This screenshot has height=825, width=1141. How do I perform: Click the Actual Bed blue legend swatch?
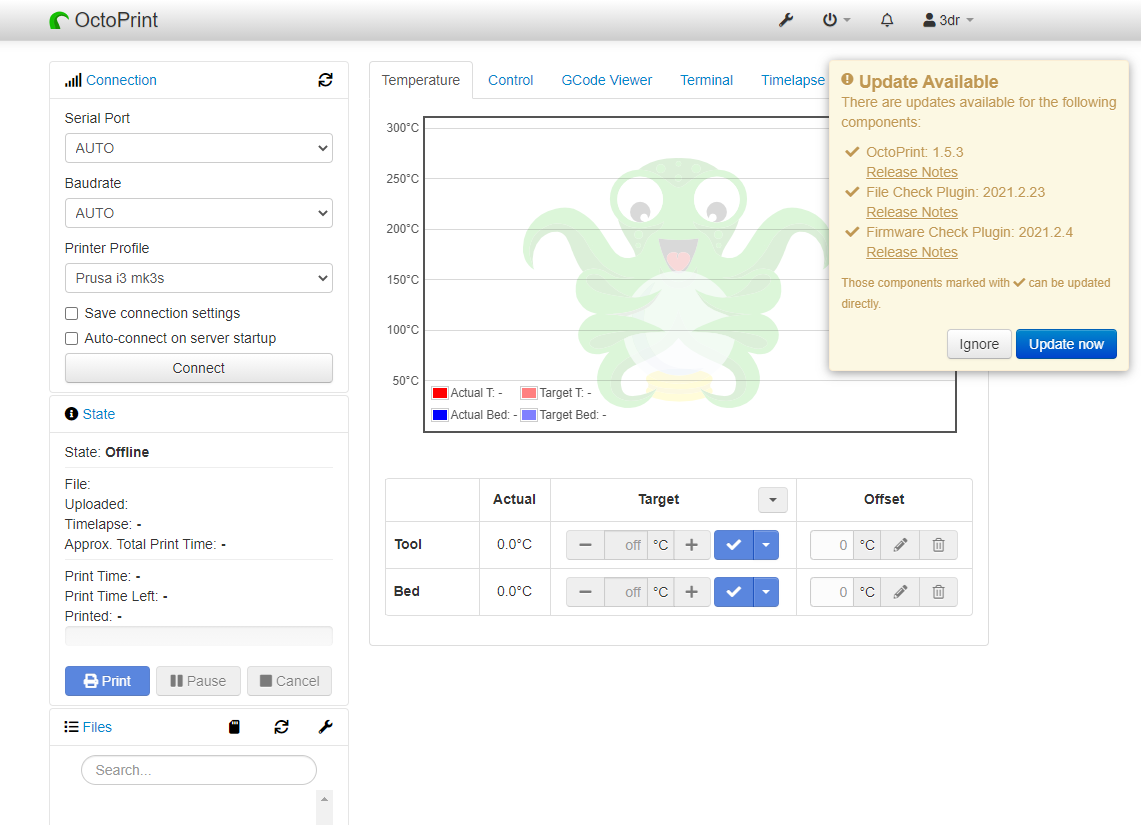pos(440,415)
